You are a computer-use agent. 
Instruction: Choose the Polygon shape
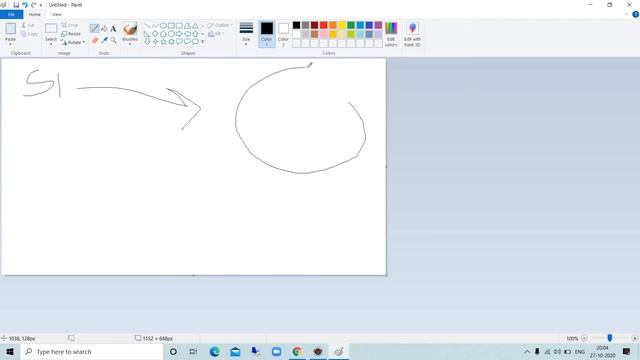(187, 26)
